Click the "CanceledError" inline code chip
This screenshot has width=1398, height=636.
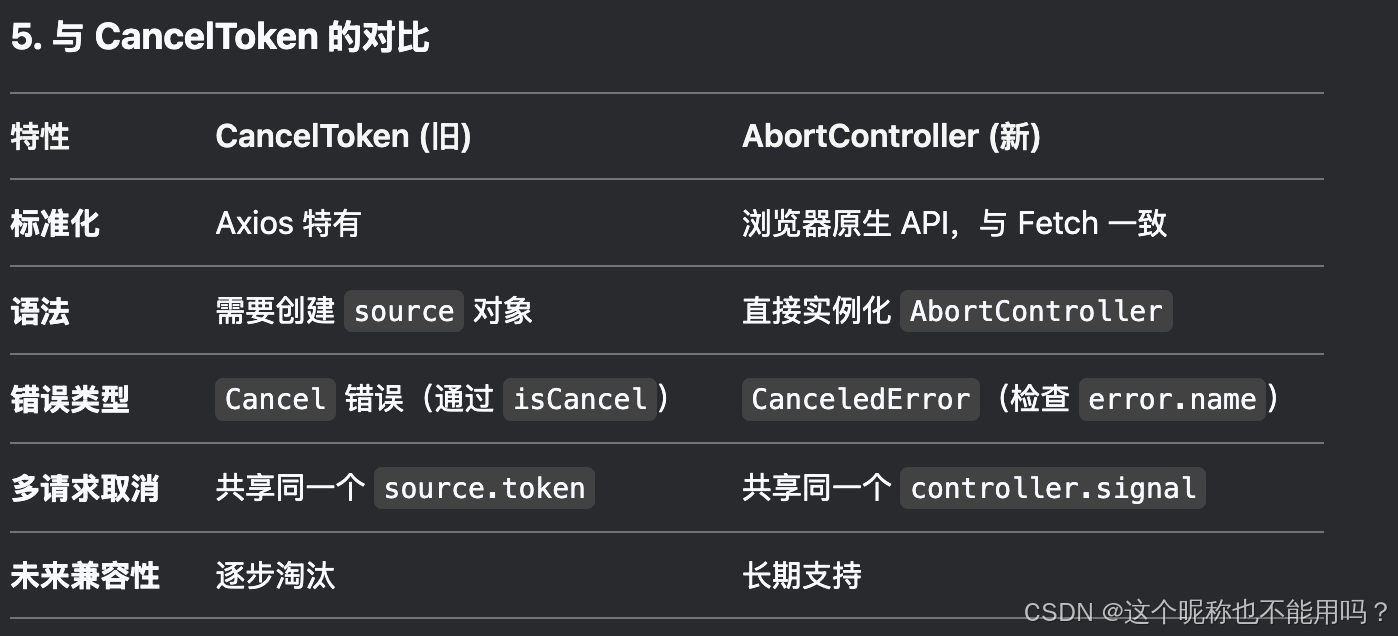point(860,400)
